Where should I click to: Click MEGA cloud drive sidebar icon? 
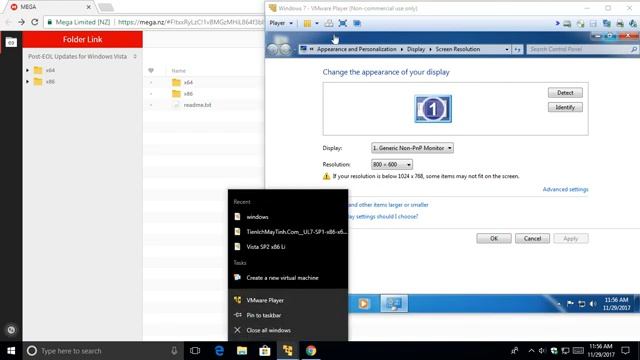pyautogui.click(x=11, y=42)
